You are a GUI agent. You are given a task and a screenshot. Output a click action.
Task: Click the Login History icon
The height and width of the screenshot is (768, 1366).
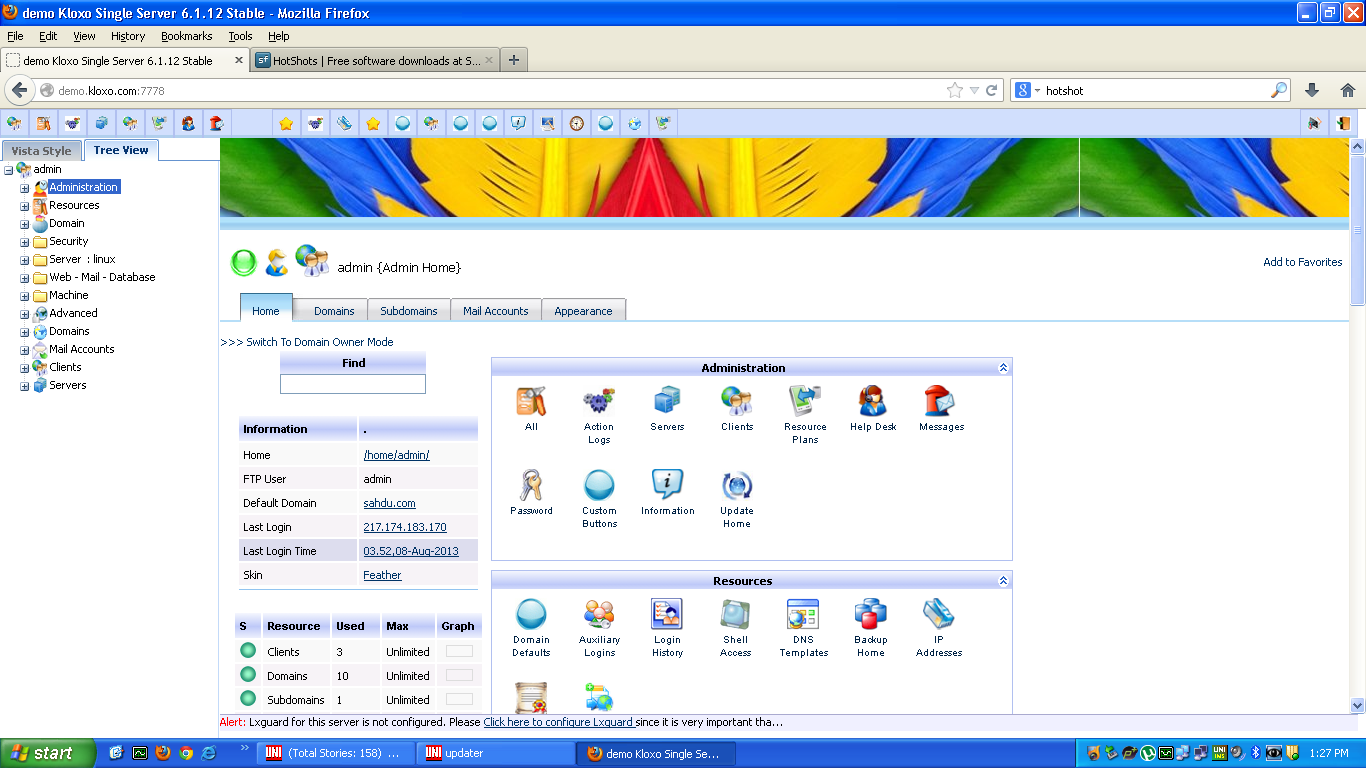point(667,615)
